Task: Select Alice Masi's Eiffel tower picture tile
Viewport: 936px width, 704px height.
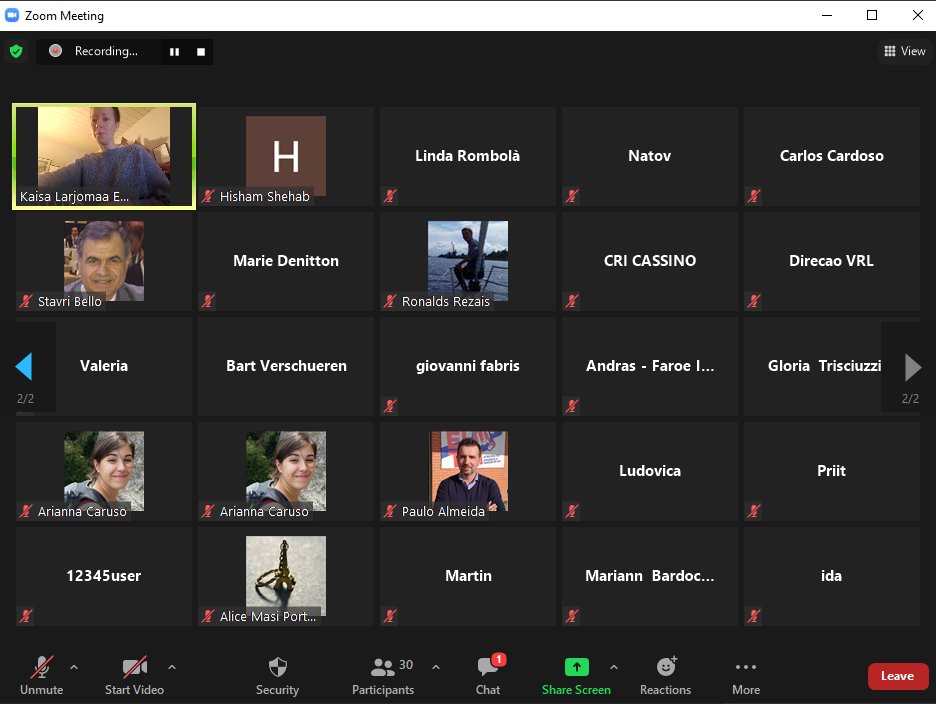Action: tap(286, 576)
